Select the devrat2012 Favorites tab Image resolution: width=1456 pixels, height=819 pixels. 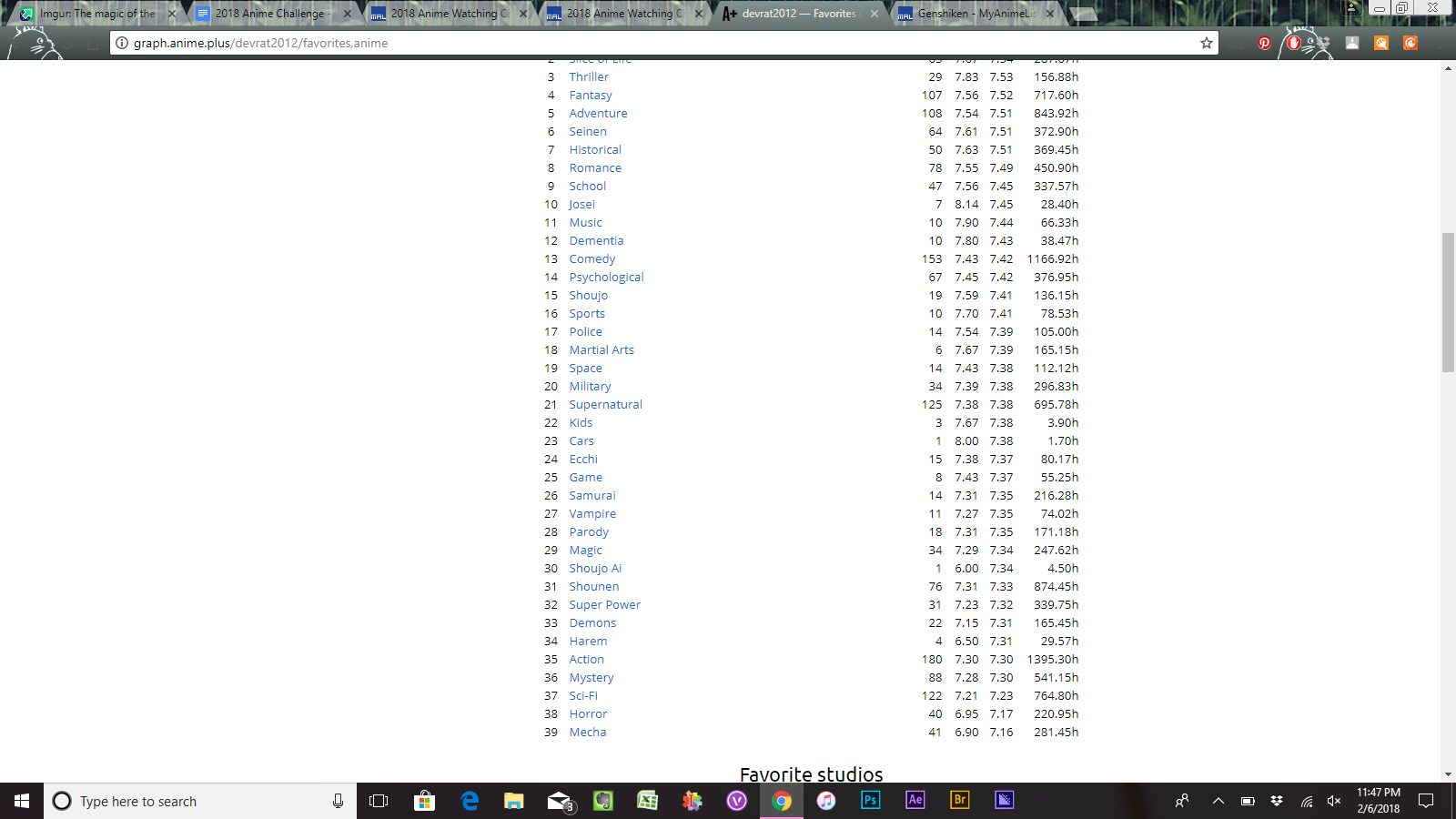(x=799, y=14)
